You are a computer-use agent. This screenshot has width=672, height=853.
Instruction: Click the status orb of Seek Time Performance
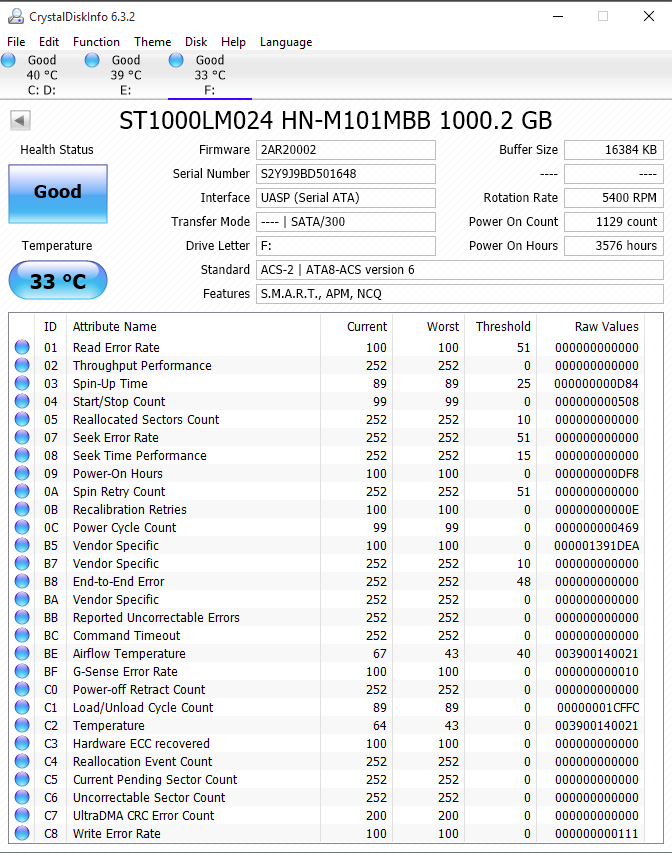coord(22,455)
